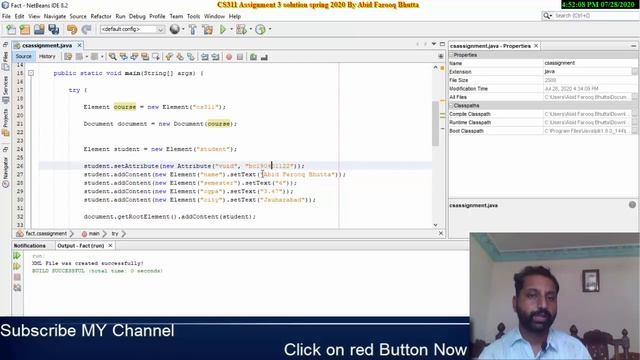
Task: Open the File menu
Action: pyautogui.click(x=6, y=16)
